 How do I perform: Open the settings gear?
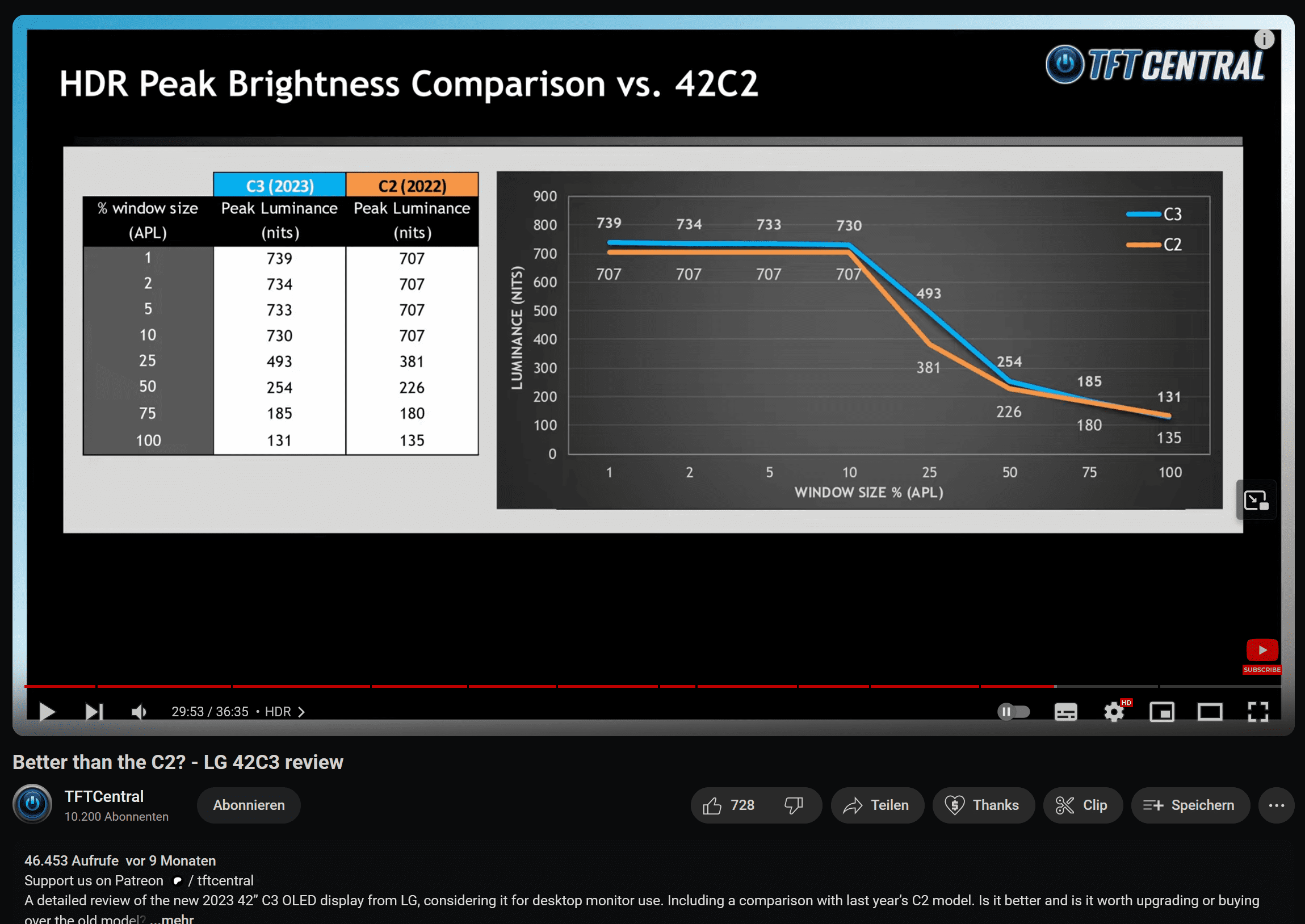tap(1113, 712)
